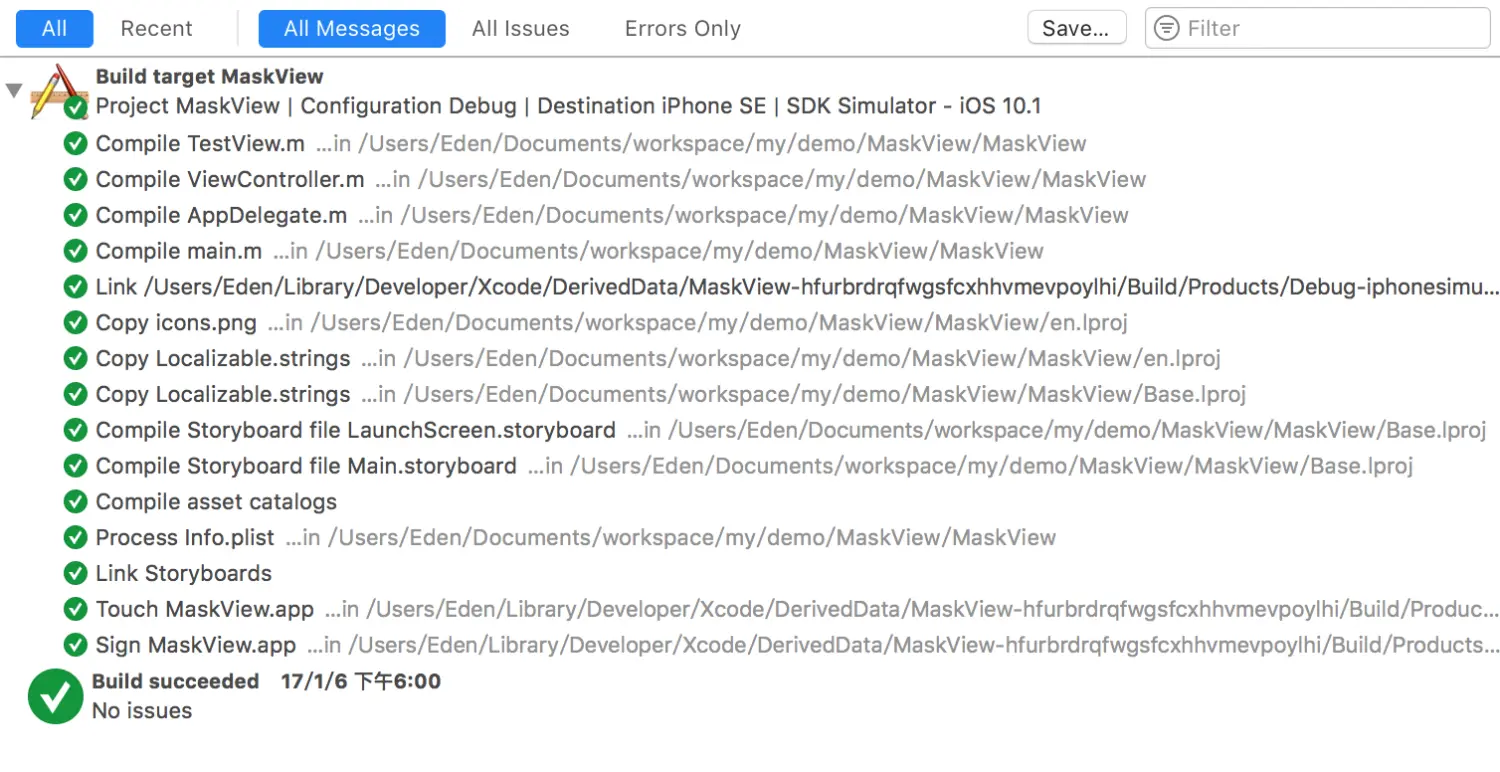1500x772 pixels.
Task: Click the Build succeeded status text
Action: tap(175, 682)
